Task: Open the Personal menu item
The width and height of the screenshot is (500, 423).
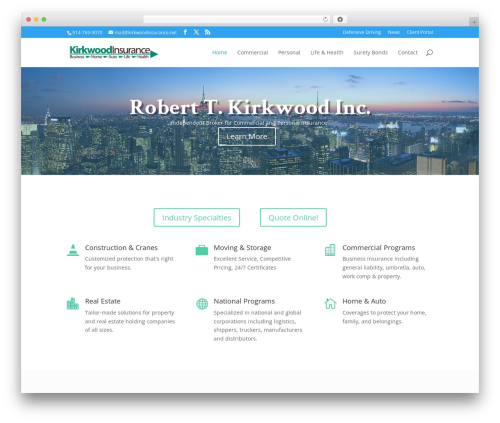Action: pyautogui.click(x=289, y=52)
